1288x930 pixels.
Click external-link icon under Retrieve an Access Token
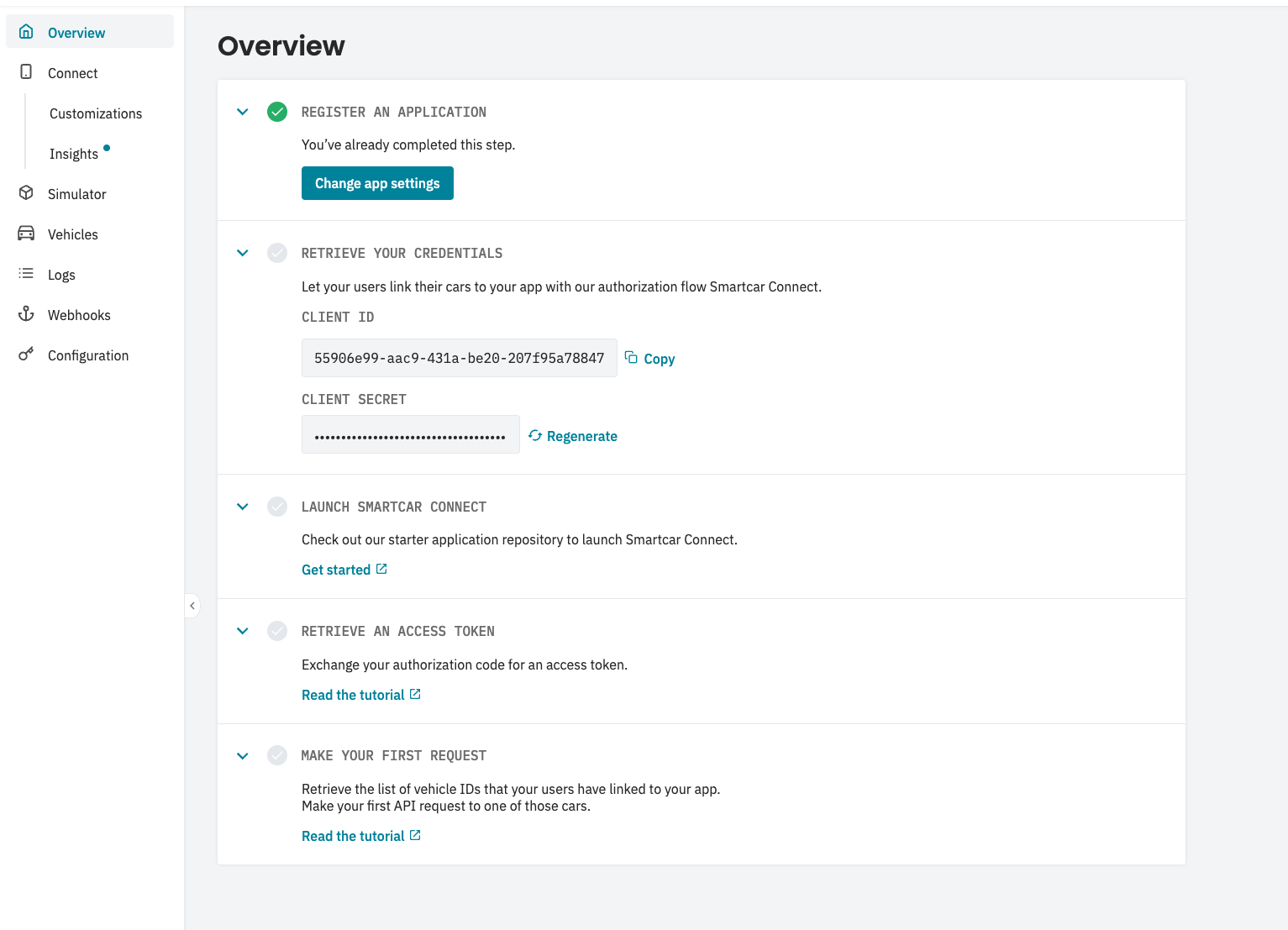(x=415, y=694)
